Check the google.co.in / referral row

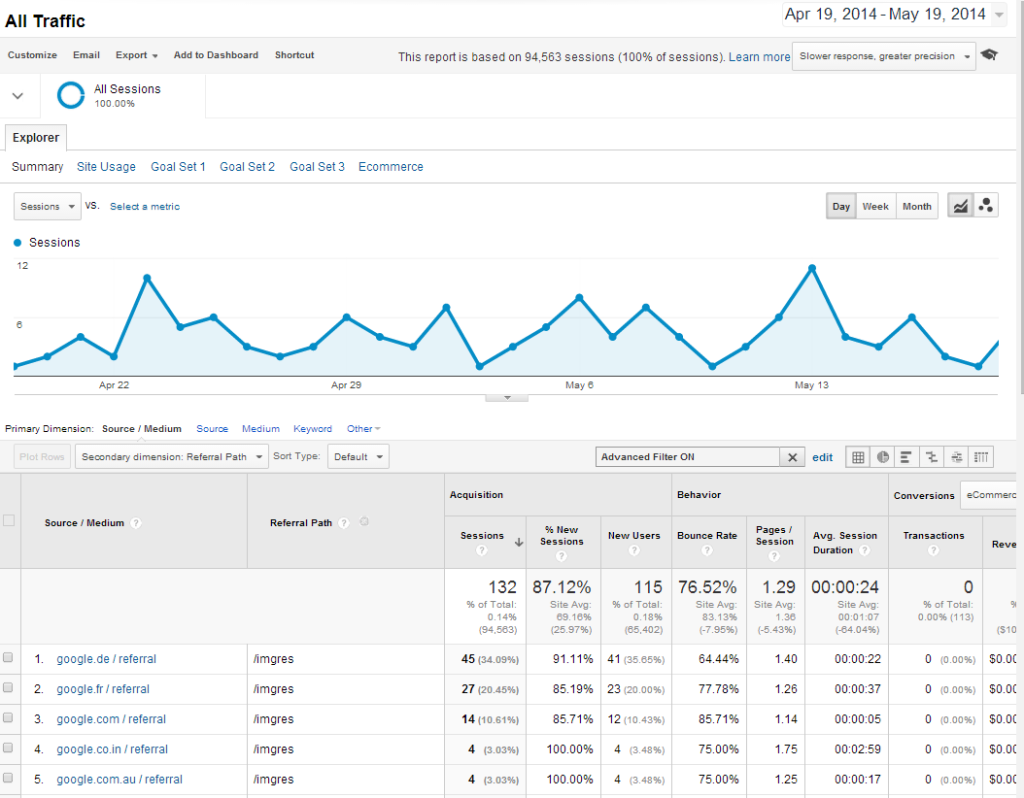pyautogui.click(x=8, y=748)
